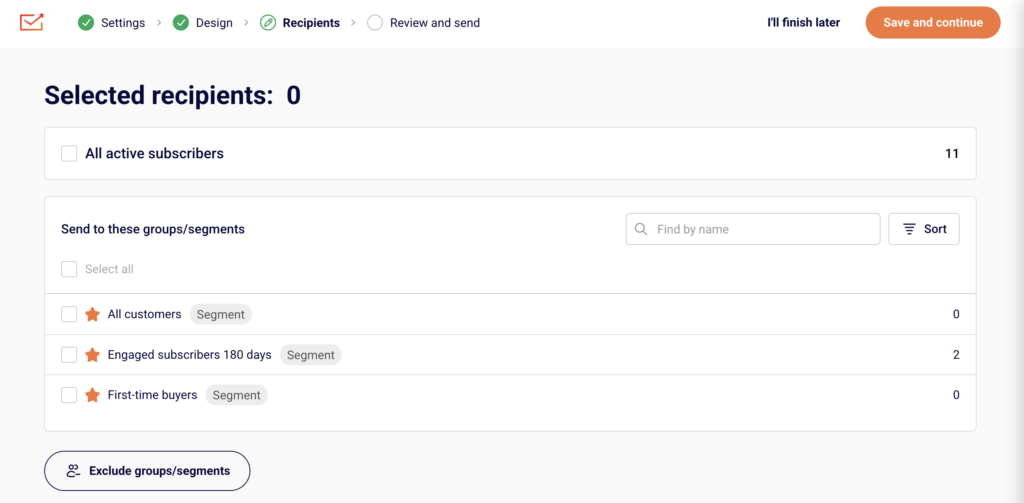Screen dimensions: 1024x503
Task: Focus the Find by name search field
Action: (x=753, y=229)
